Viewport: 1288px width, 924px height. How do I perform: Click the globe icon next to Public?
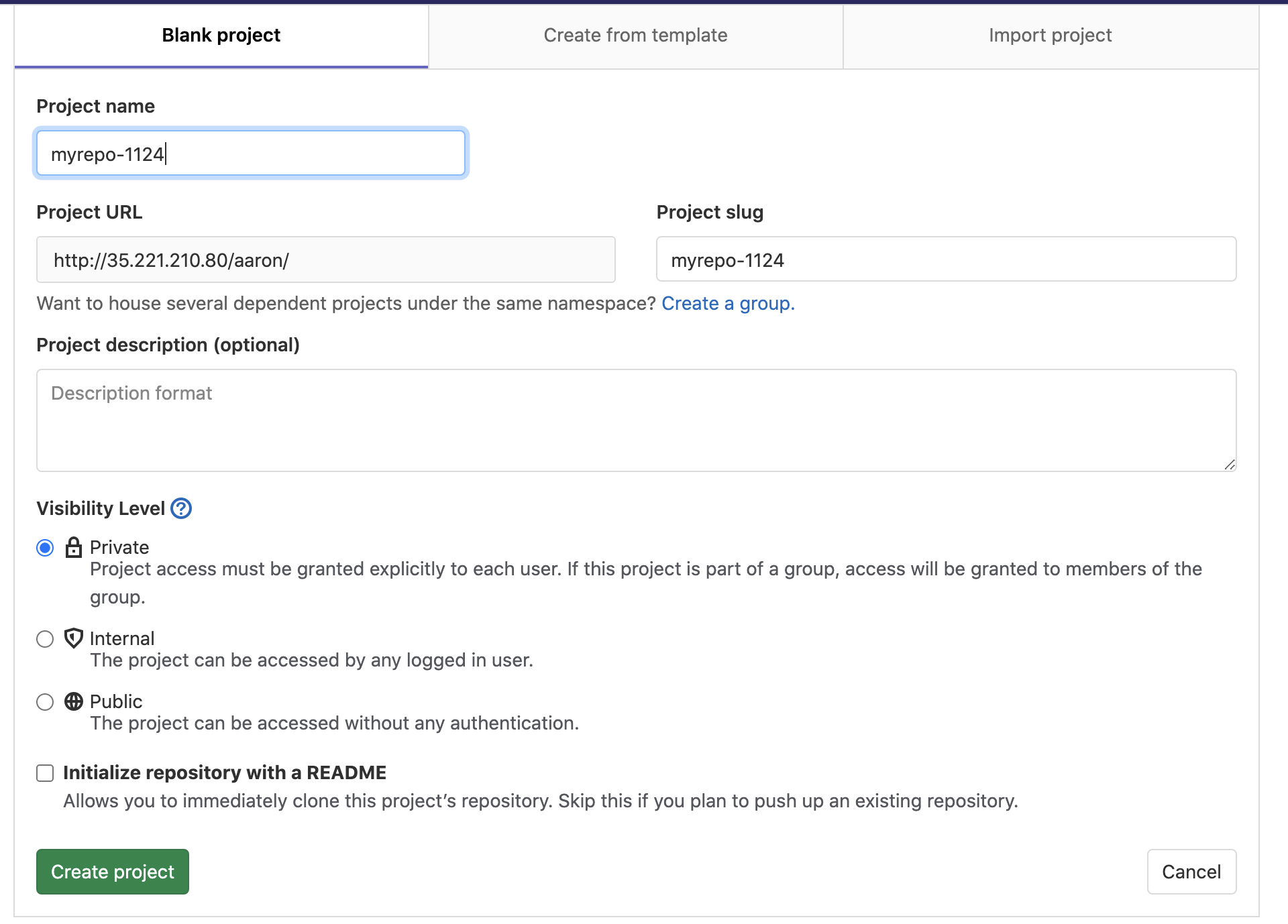pos(73,703)
